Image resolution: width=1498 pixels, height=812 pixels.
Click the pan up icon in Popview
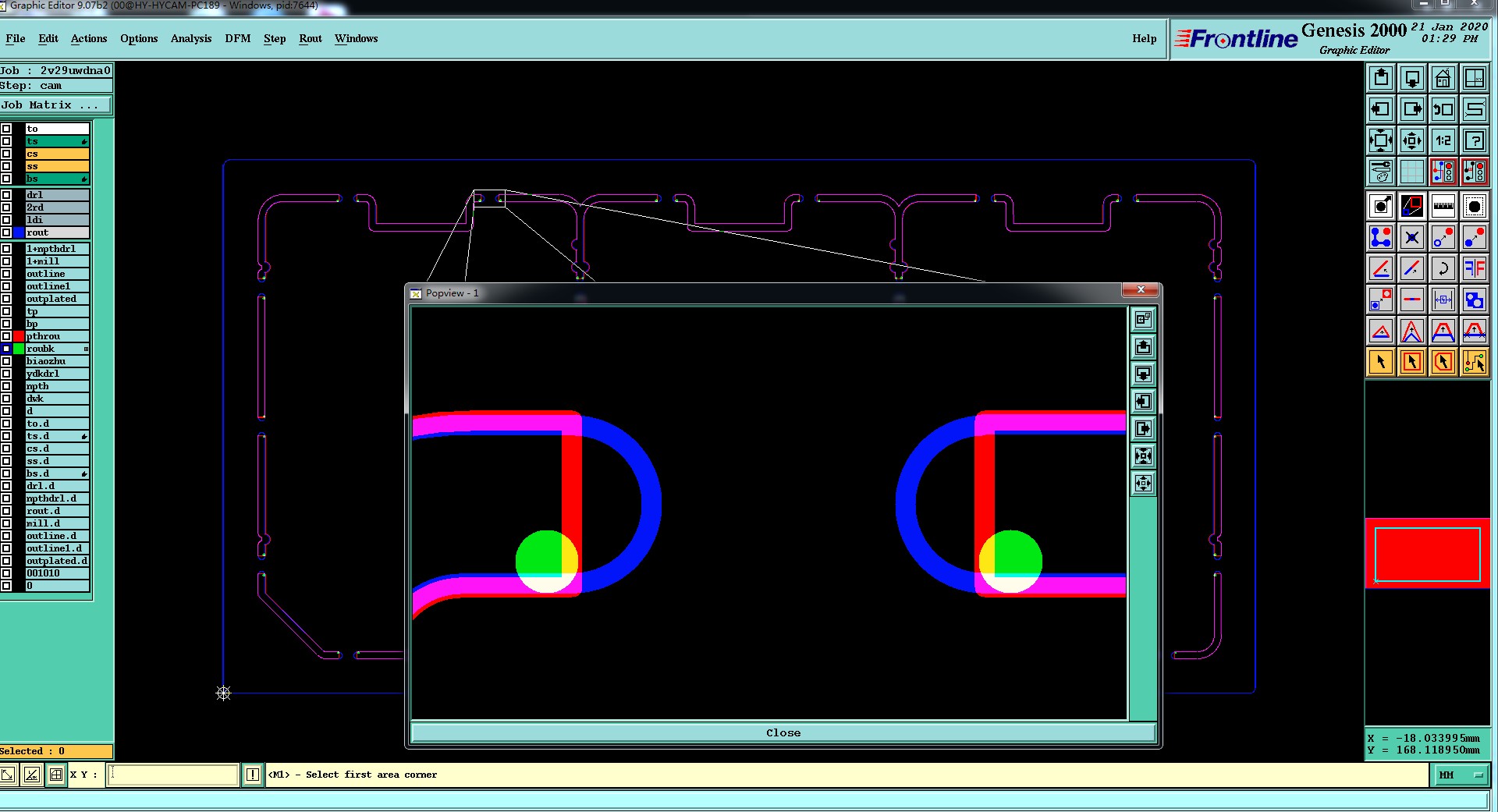(x=1143, y=347)
